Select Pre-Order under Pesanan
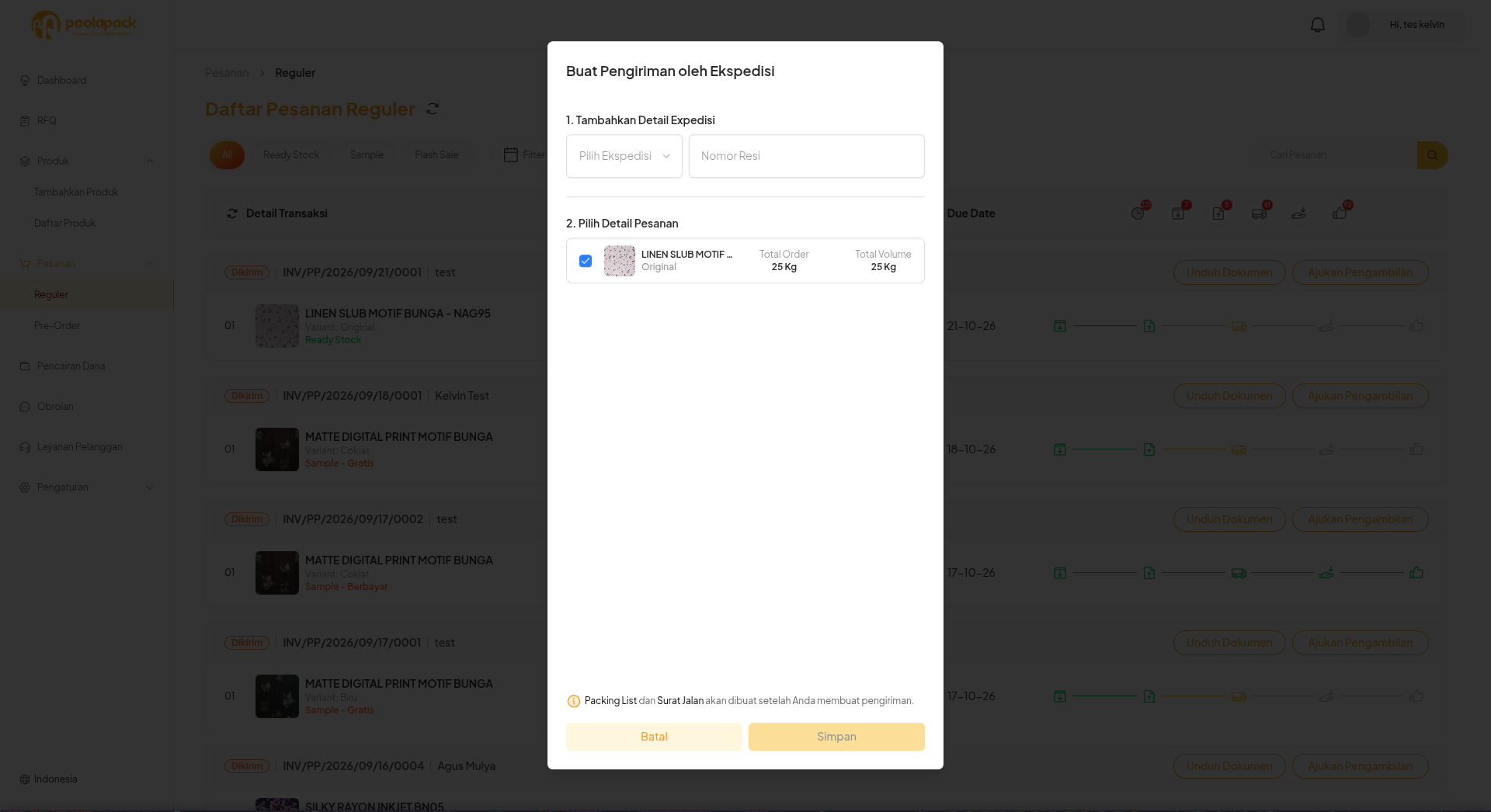Screen dimensions: 1491x812 coord(57,325)
